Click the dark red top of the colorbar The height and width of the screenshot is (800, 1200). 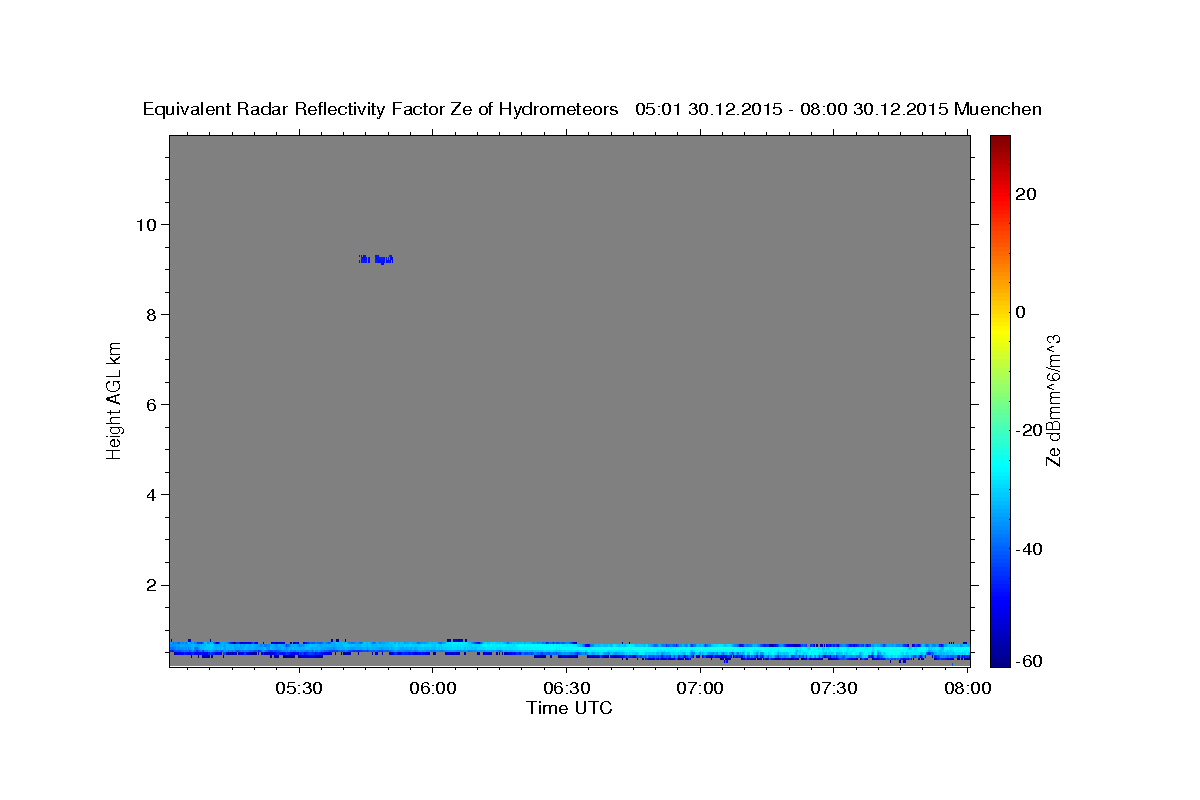(1000, 142)
